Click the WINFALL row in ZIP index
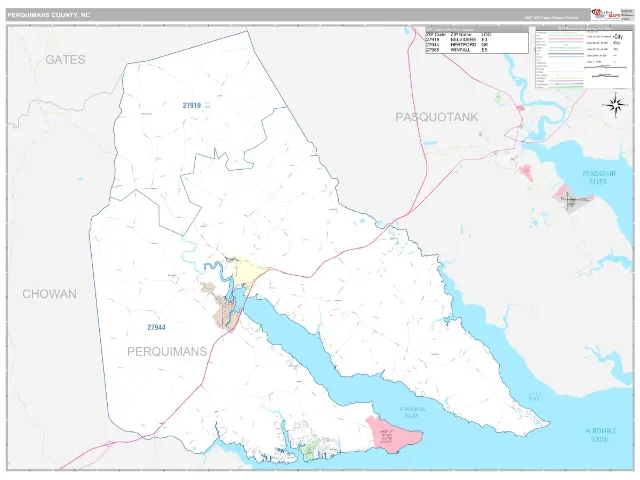Image resolution: width=640 pixels, height=480 pixels. [477, 50]
